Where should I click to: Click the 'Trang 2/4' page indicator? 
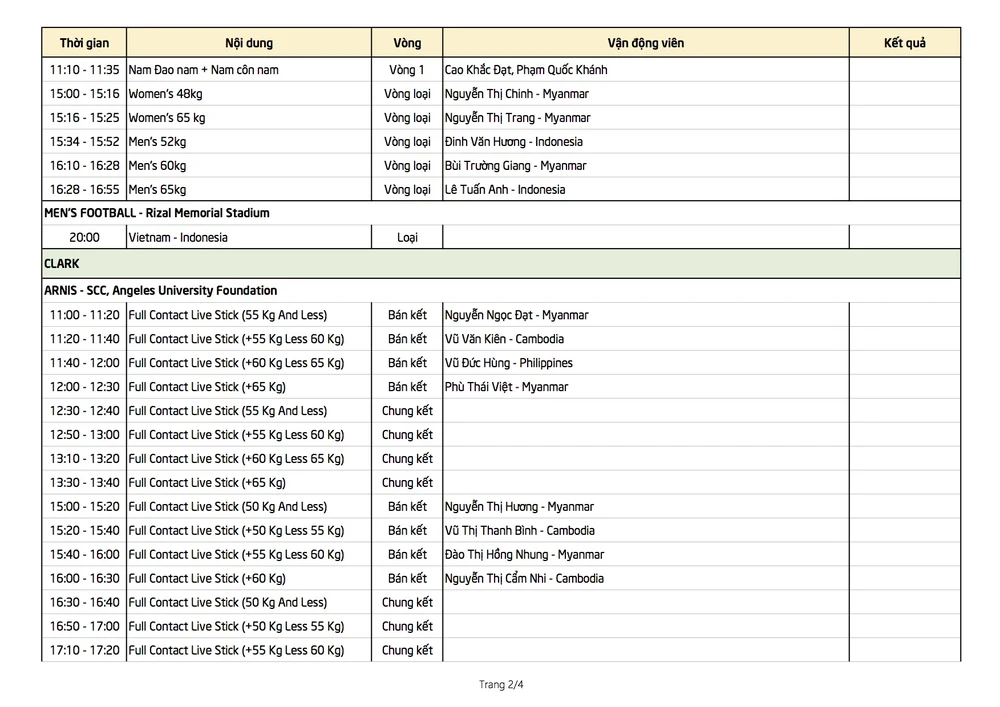[x=501, y=685]
